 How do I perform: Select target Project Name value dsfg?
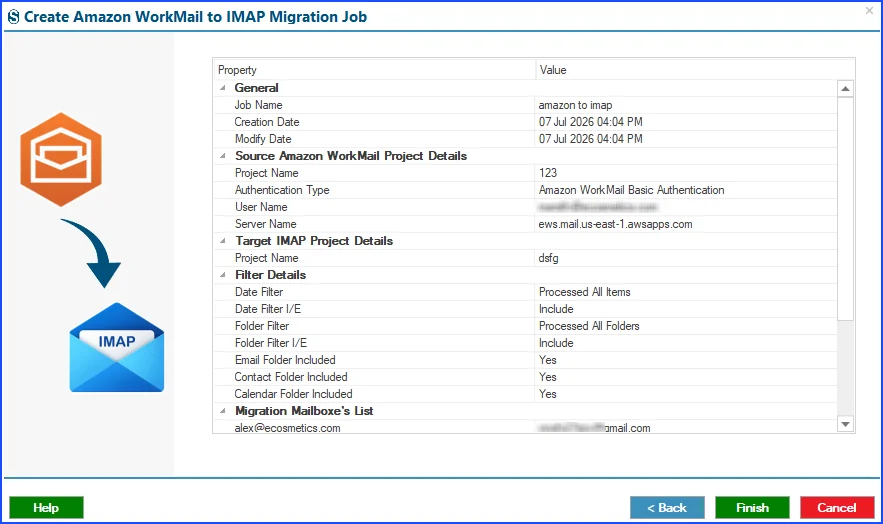548,258
